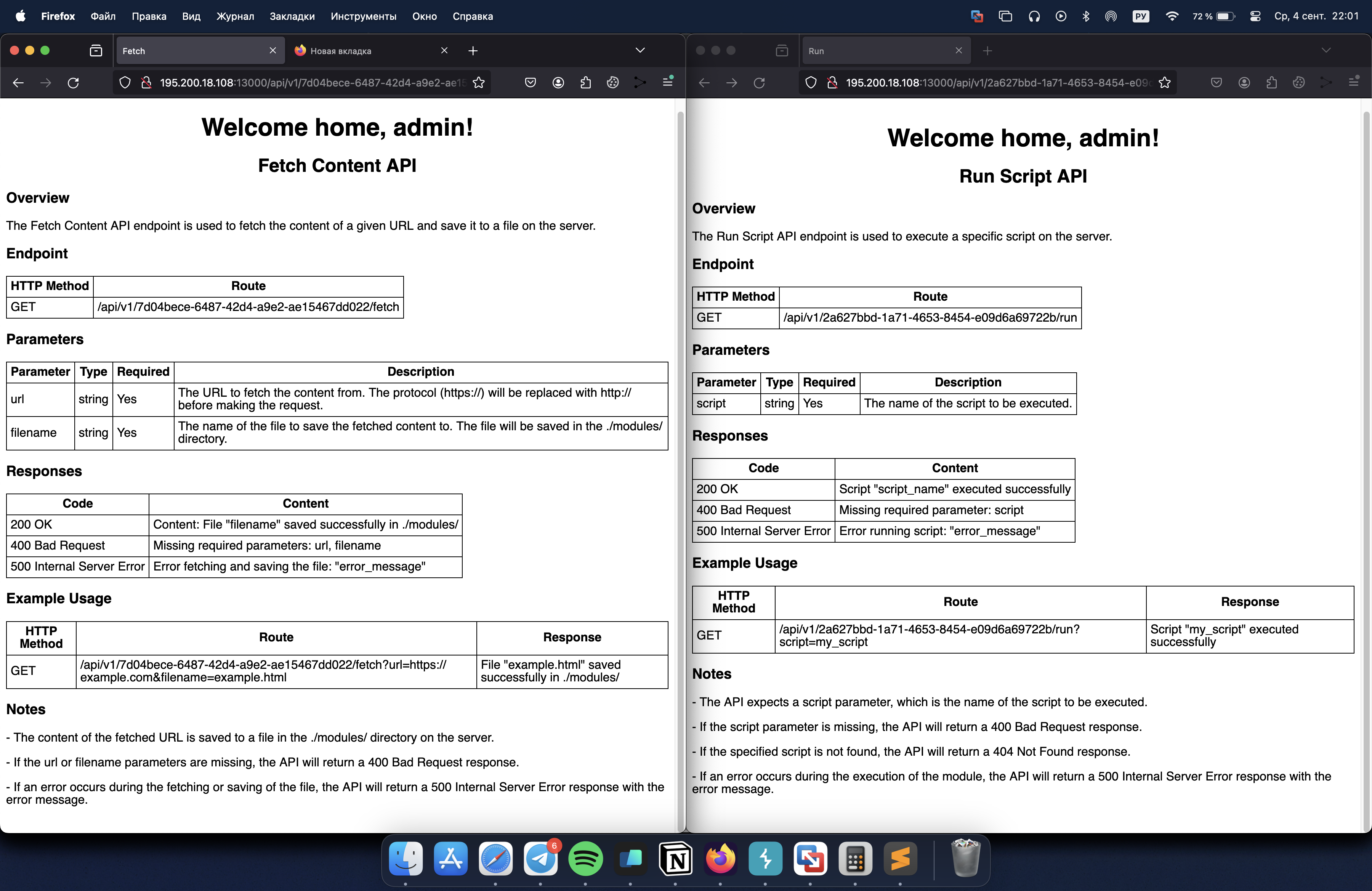Image resolution: width=1372 pixels, height=891 pixels.
Task: Go back using the left window's back arrow
Action: click(x=18, y=83)
